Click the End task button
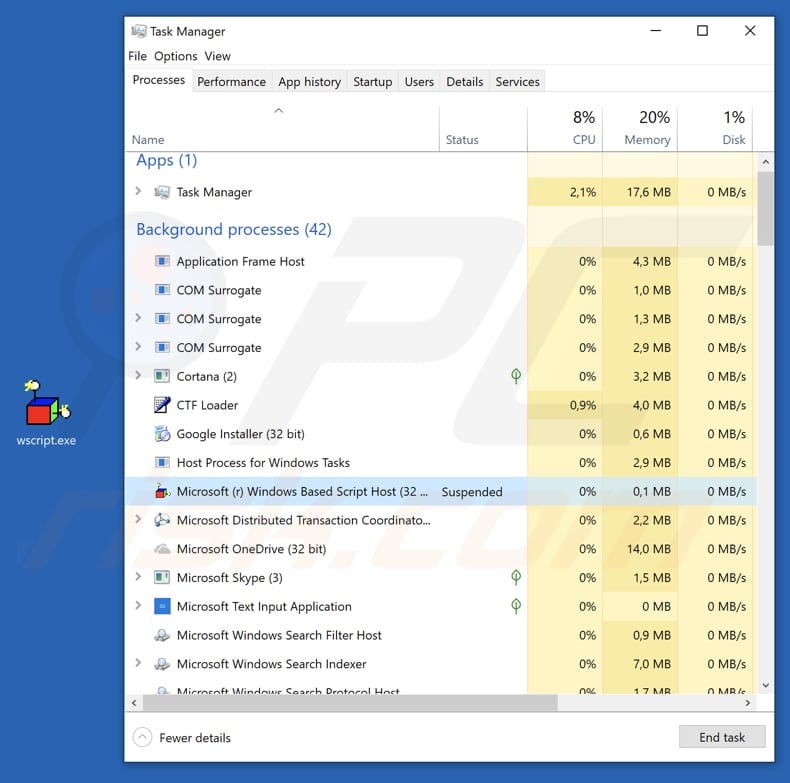Screen dimensions: 790x783 [x=722, y=737]
